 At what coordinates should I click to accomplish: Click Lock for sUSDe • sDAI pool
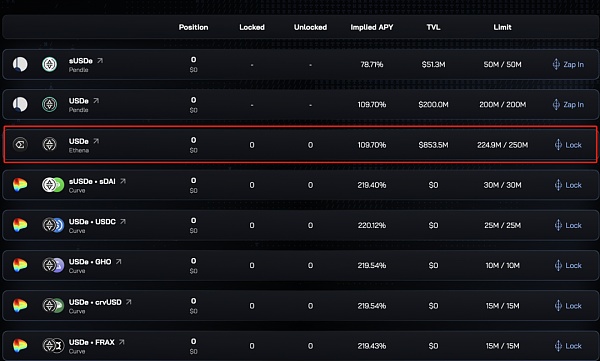tap(568, 185)
